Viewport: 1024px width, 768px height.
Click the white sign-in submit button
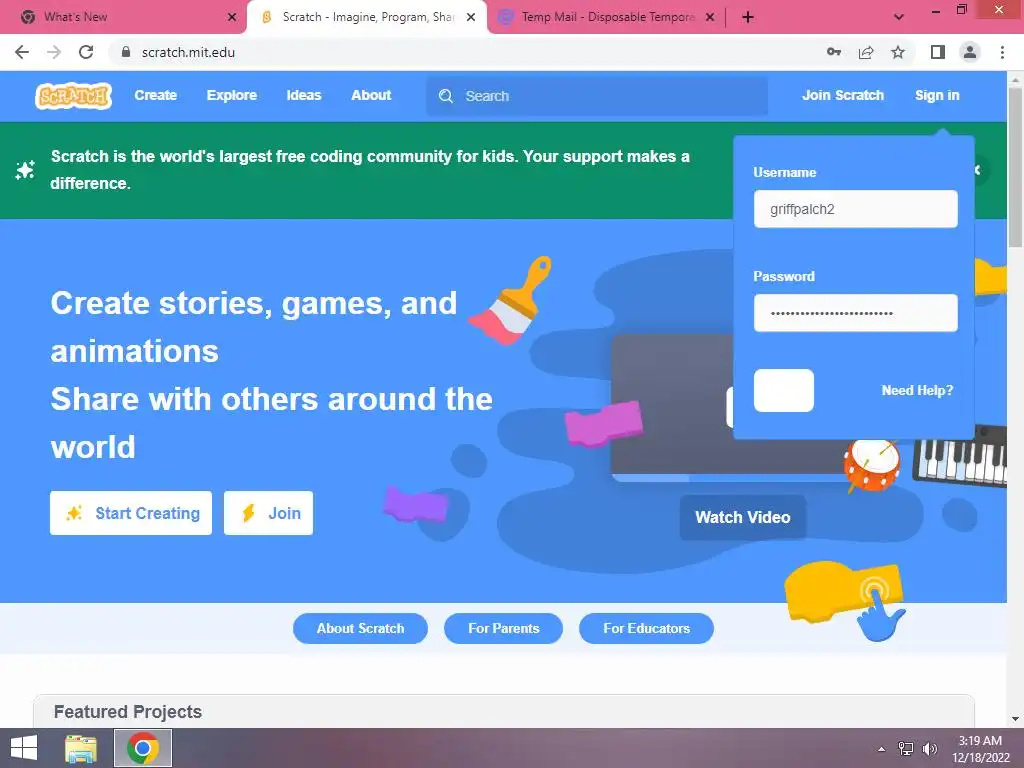point(784,391)
